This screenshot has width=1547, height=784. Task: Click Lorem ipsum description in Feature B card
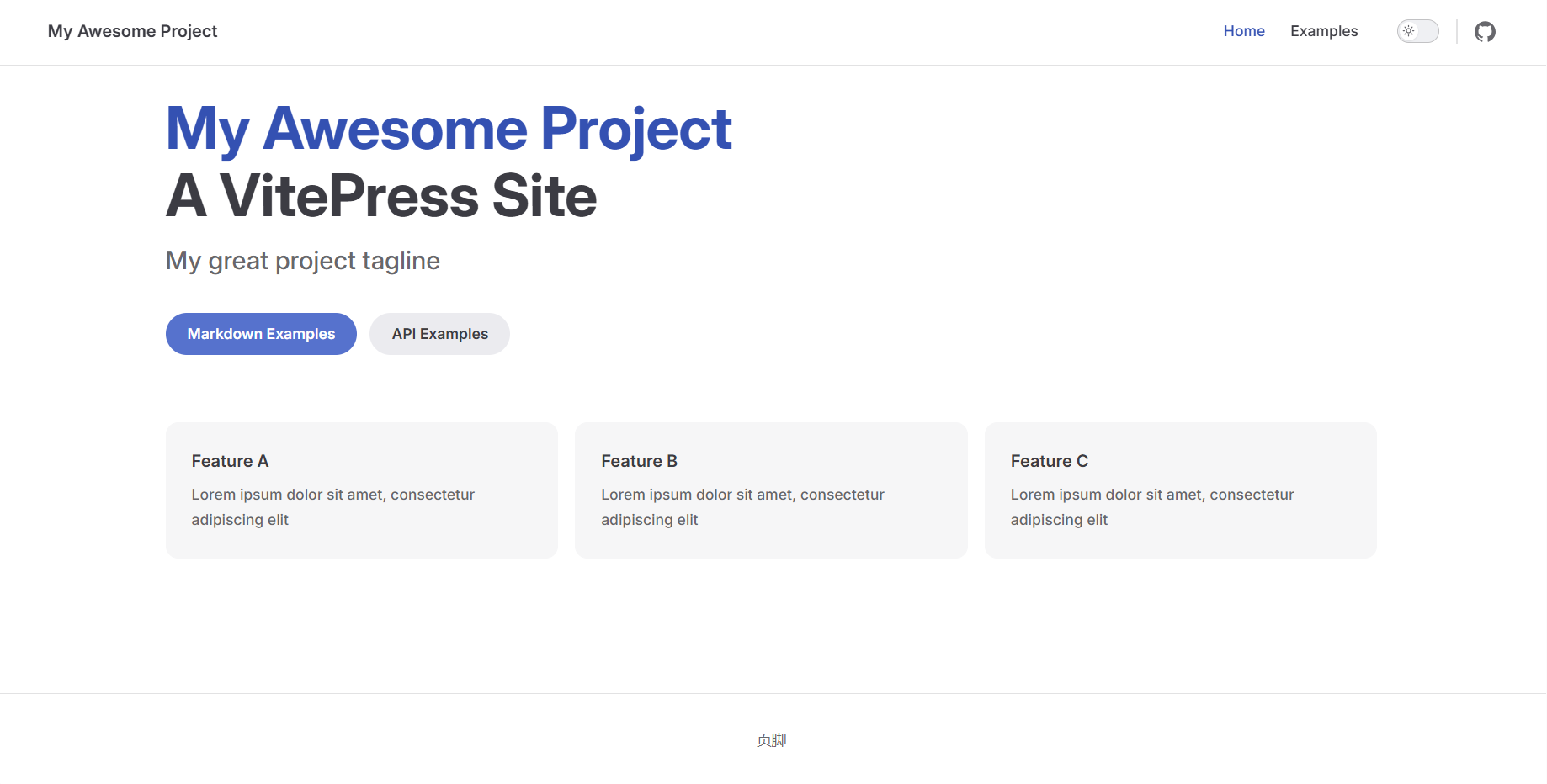click(742, 507)
